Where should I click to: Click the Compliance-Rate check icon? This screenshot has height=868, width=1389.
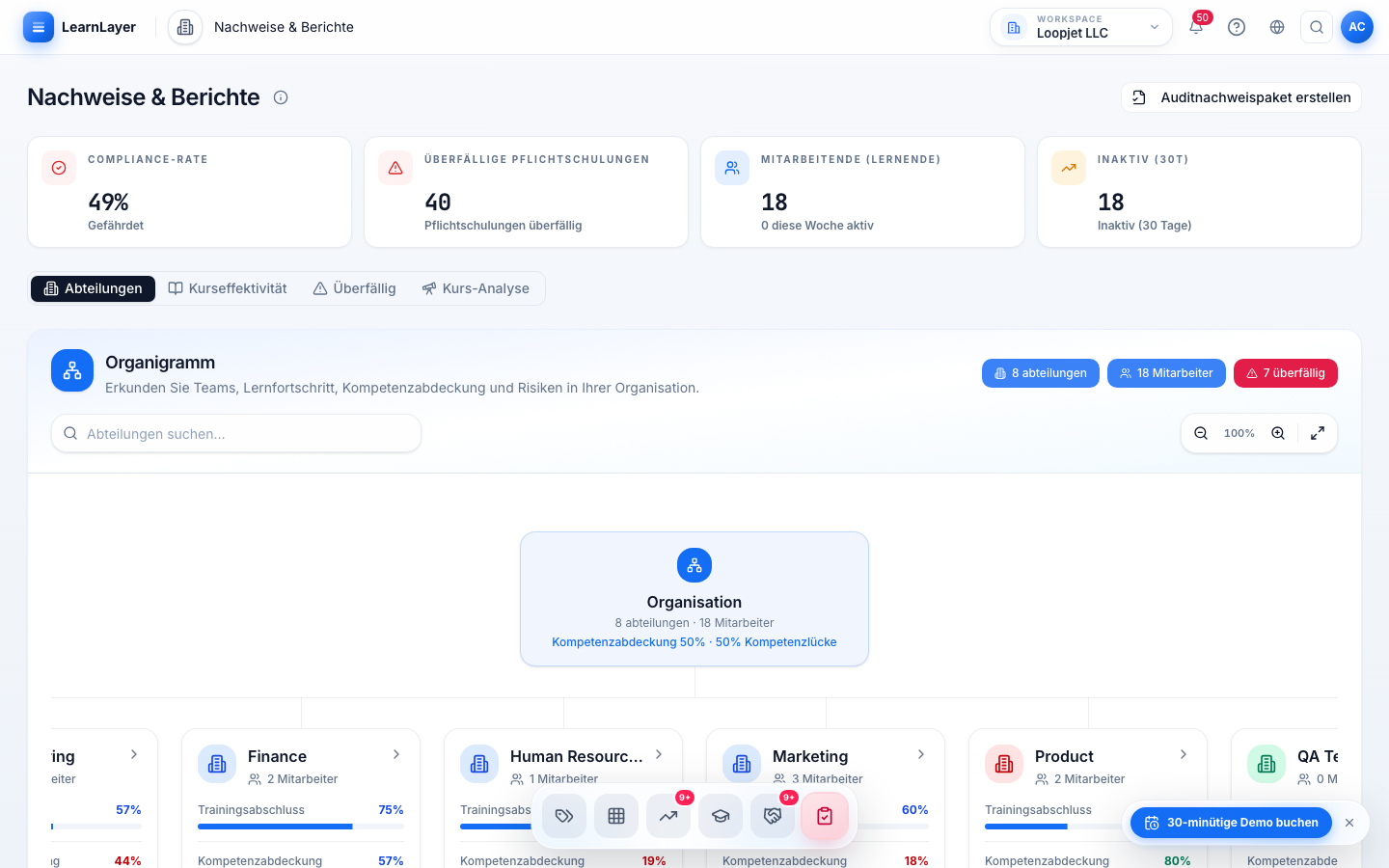[59, 168]
